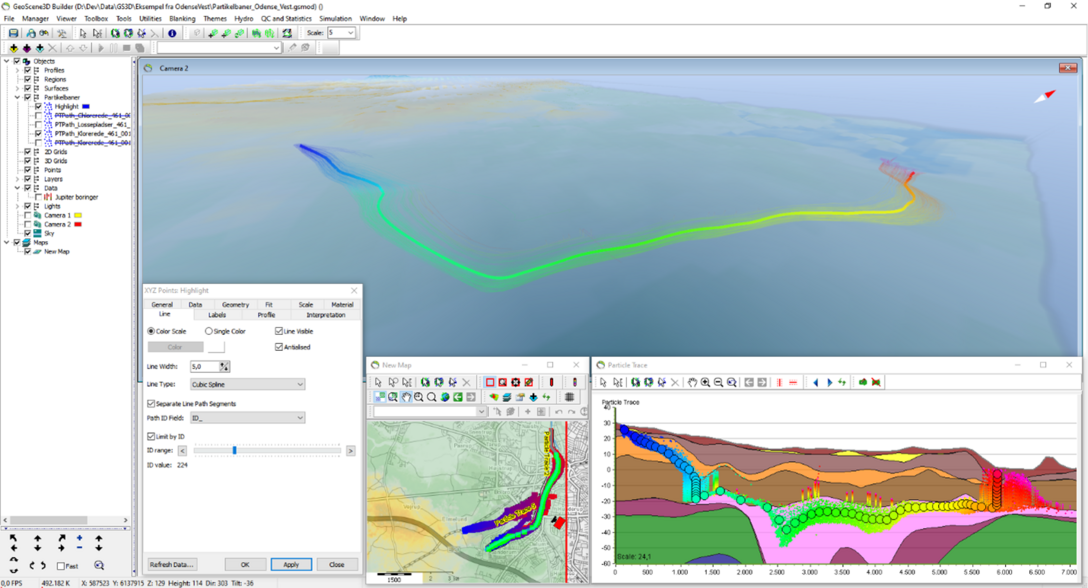The width and height of the screenshot is (1088, 588).
Task: Click the globe icon in New Map toolbar
Action: [445, 397]
